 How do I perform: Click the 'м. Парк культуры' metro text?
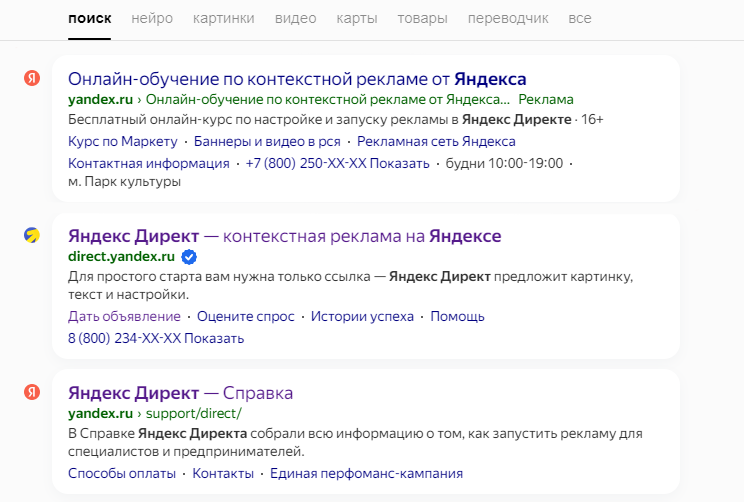(124, 182)
